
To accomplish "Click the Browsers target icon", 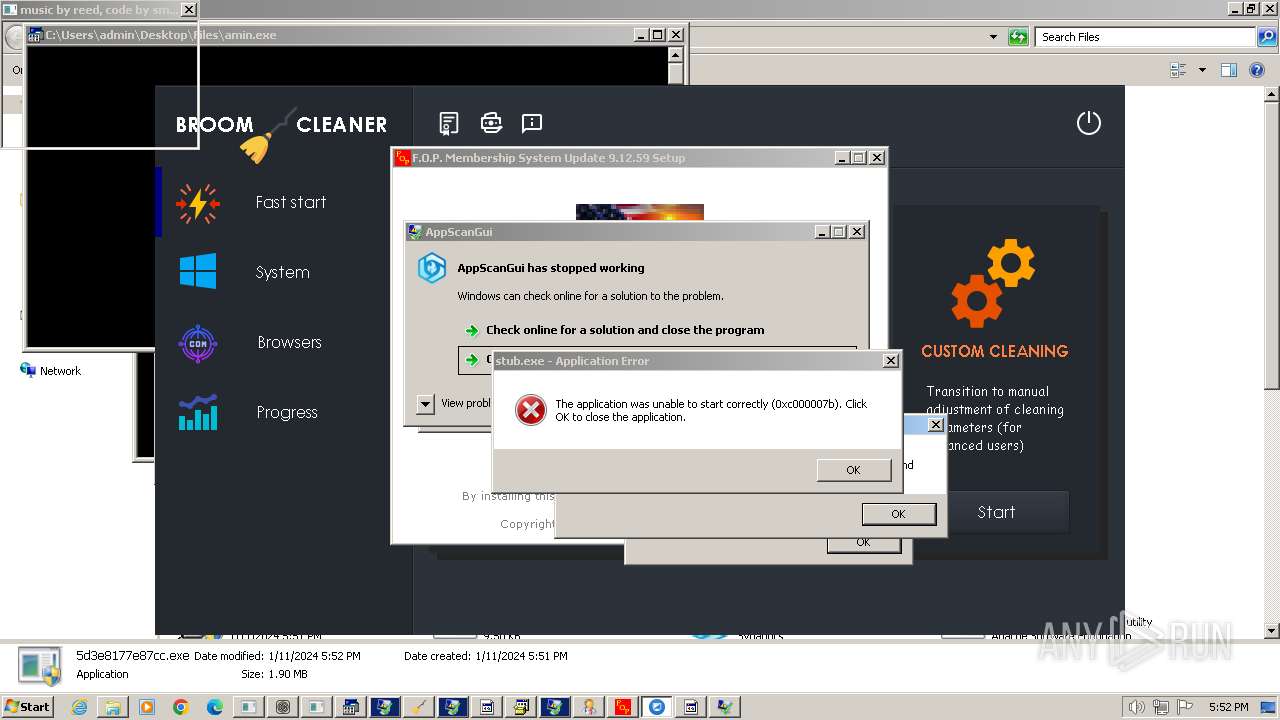I will 198,343.
